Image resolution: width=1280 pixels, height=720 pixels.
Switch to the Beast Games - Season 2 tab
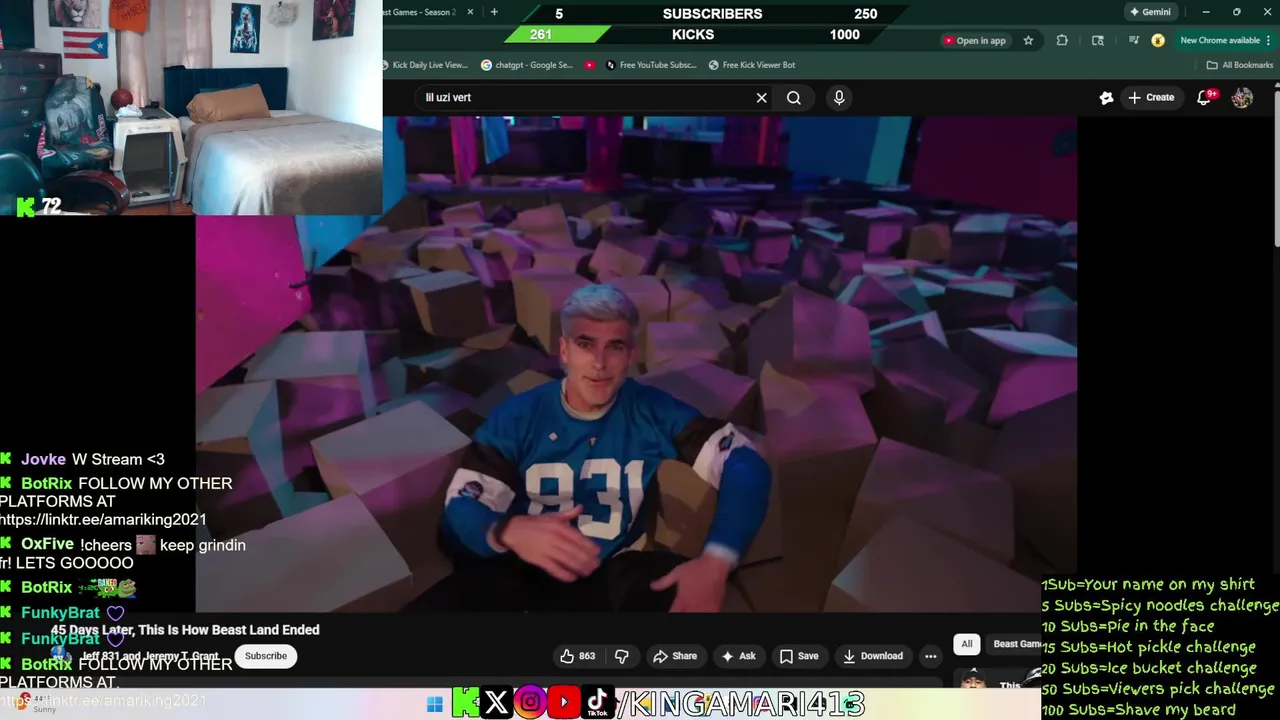(420, 12)
